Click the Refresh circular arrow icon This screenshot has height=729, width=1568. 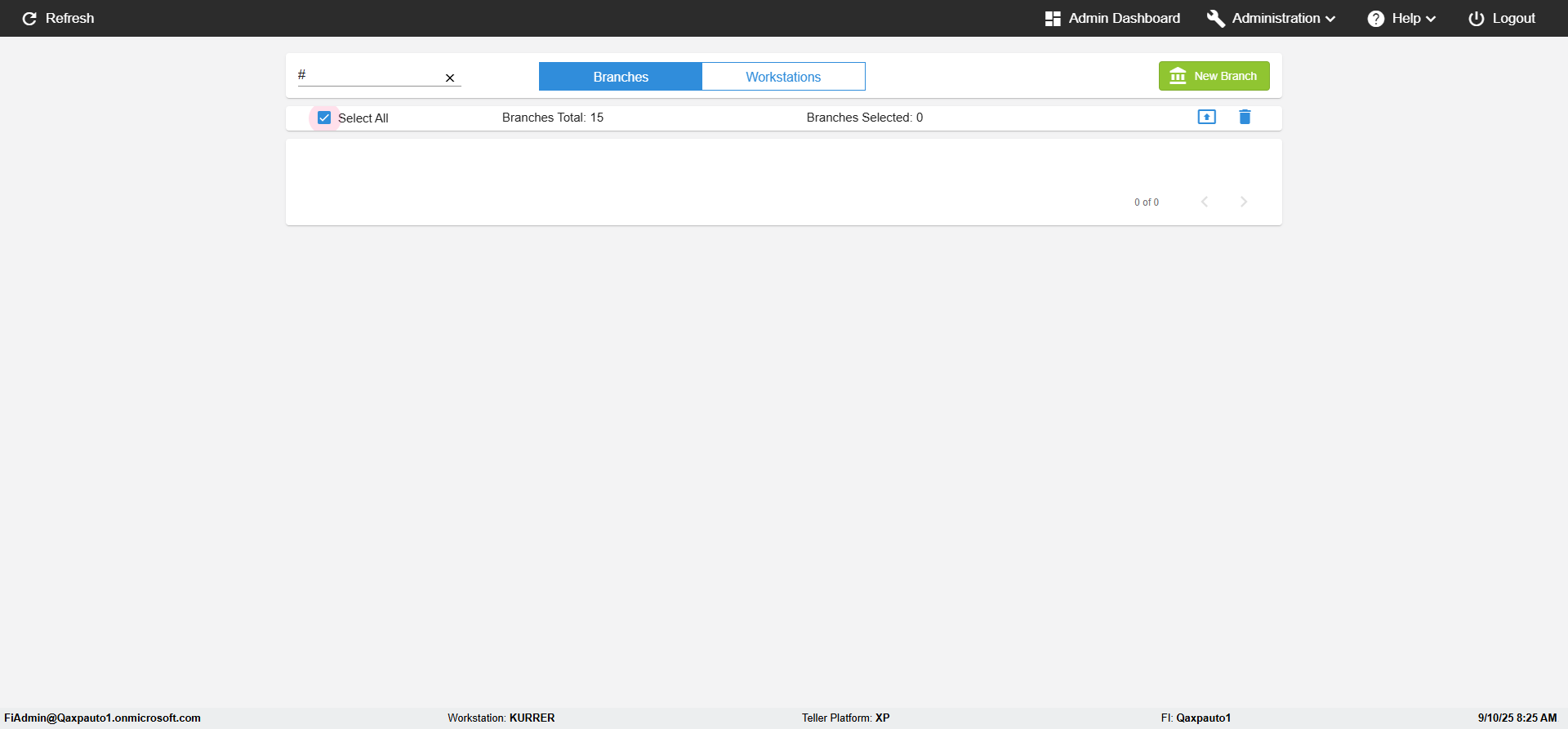[29, 19]
